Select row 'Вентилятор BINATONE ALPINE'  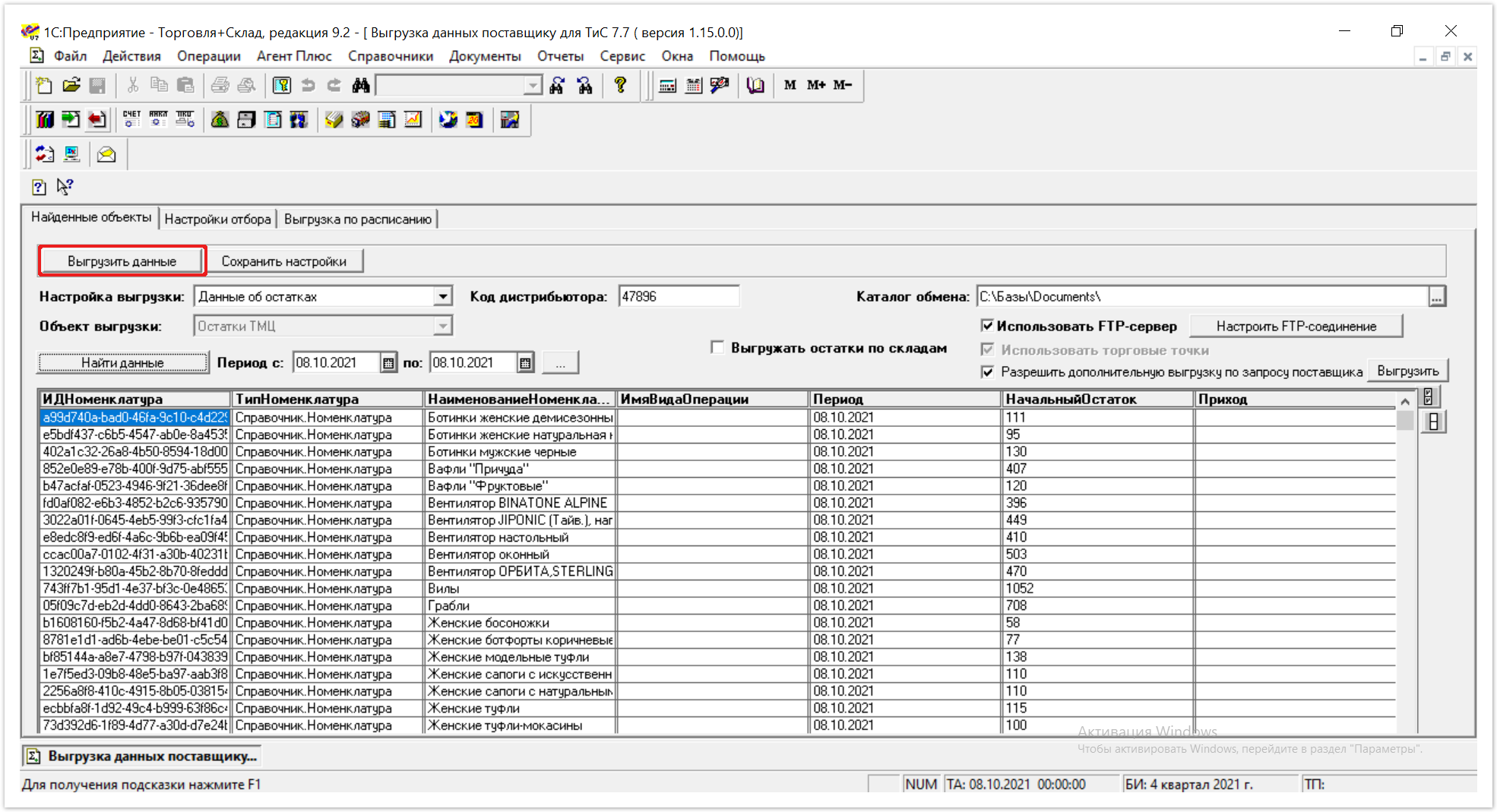(x=717, y=503)
